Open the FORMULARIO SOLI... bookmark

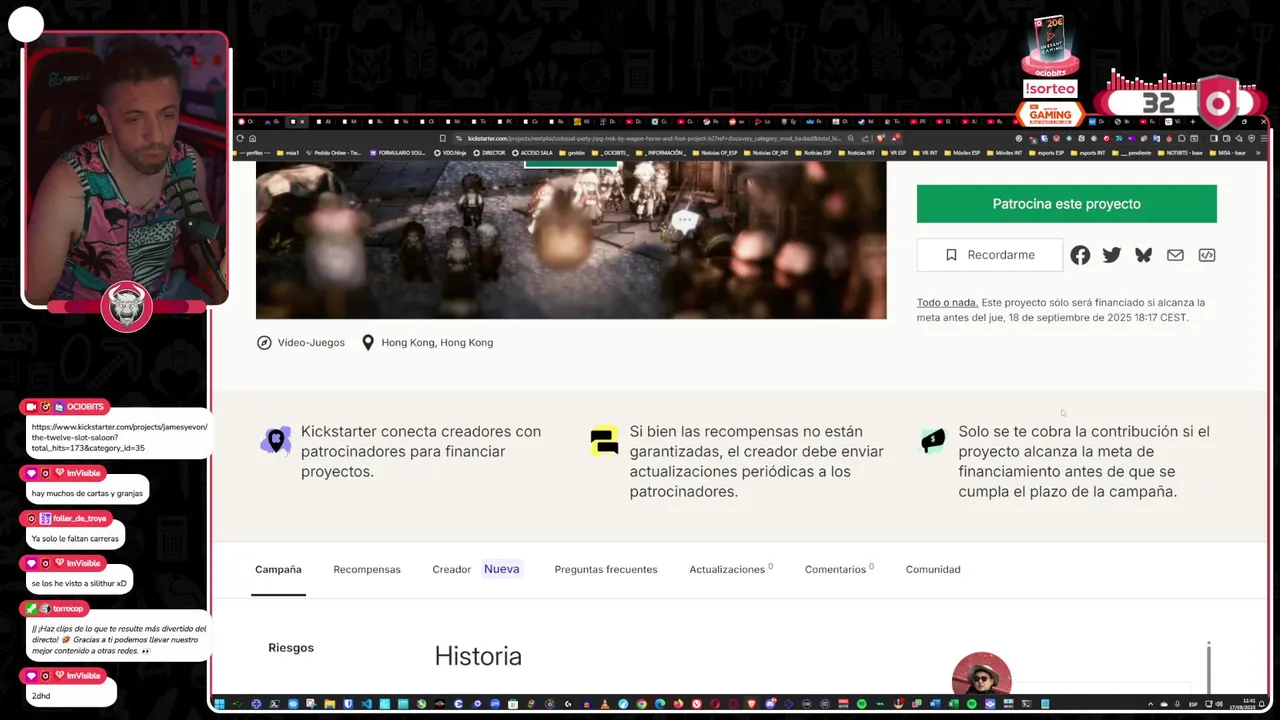point(397,153)
